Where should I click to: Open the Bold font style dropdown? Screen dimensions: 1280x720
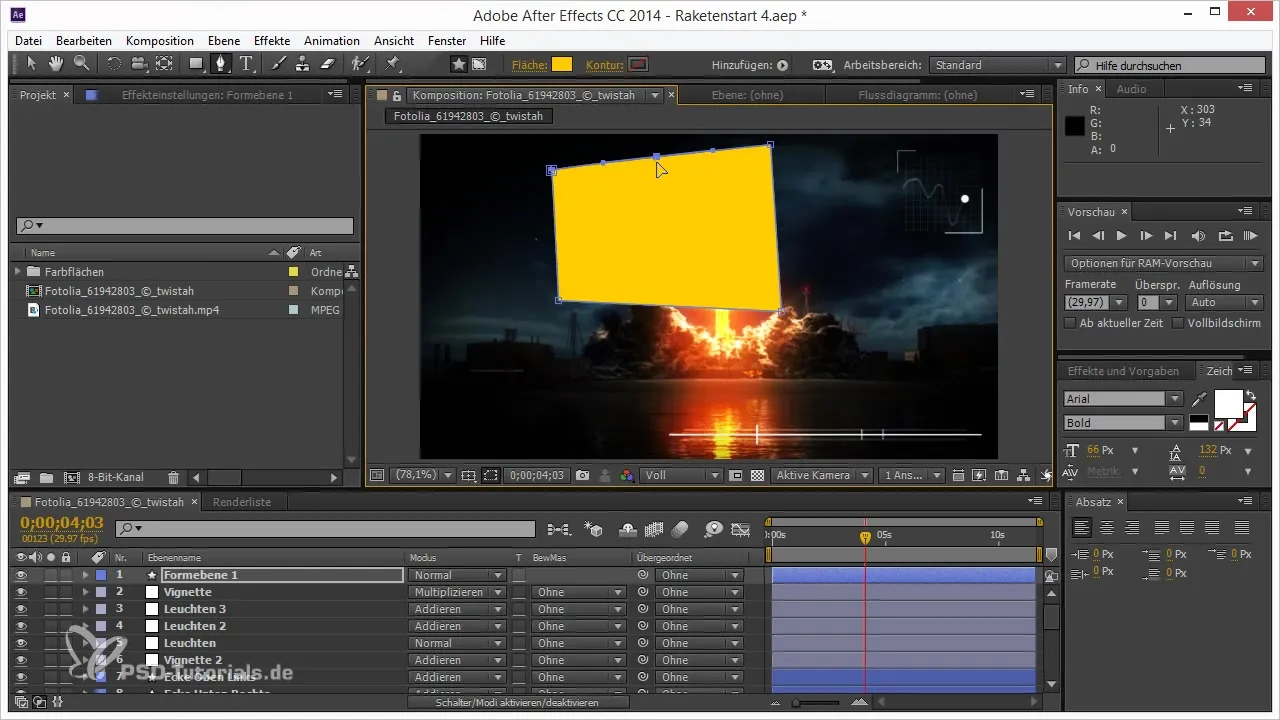1123,422
